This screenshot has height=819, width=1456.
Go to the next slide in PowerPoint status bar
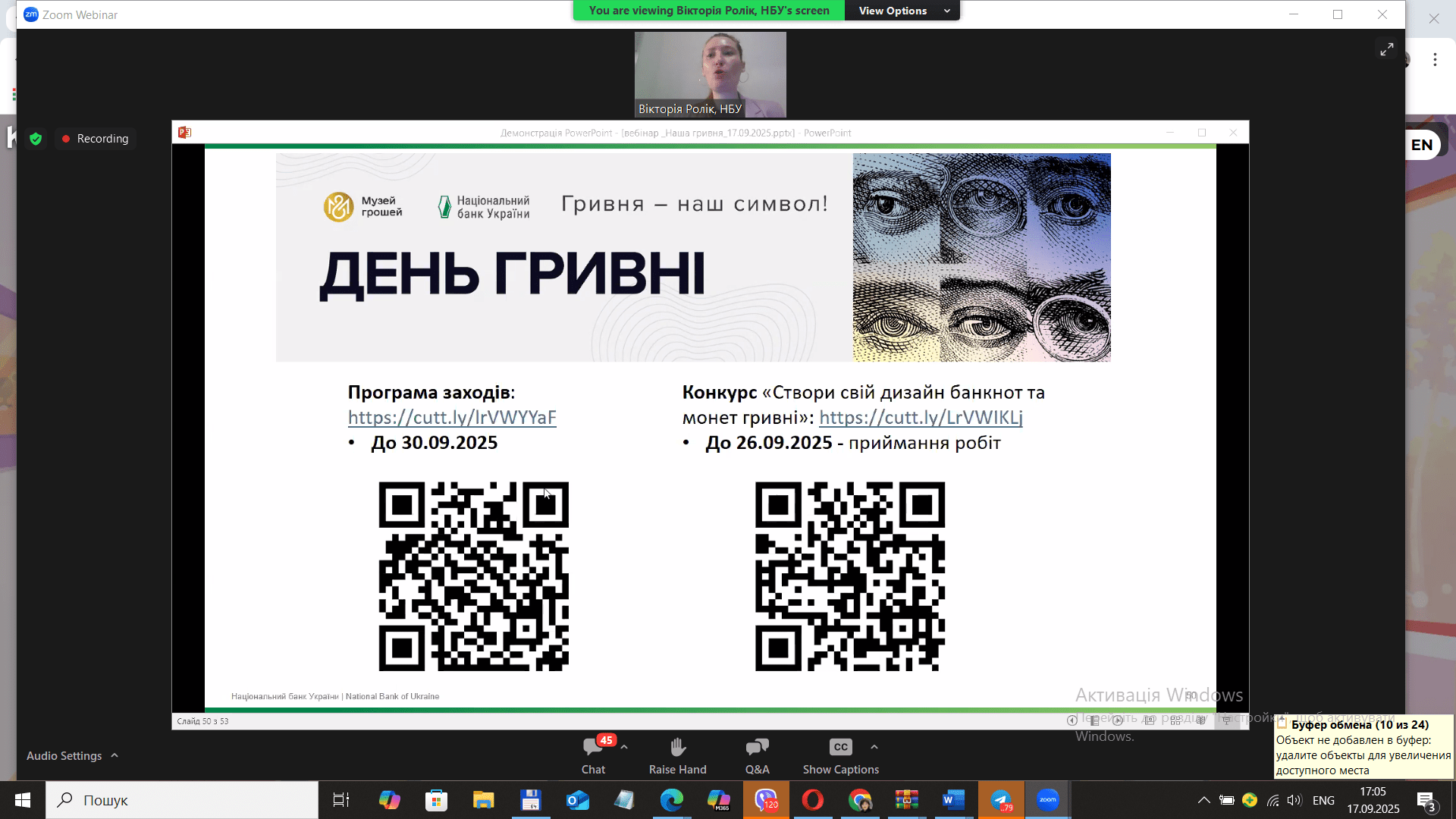coord(1118,720)
